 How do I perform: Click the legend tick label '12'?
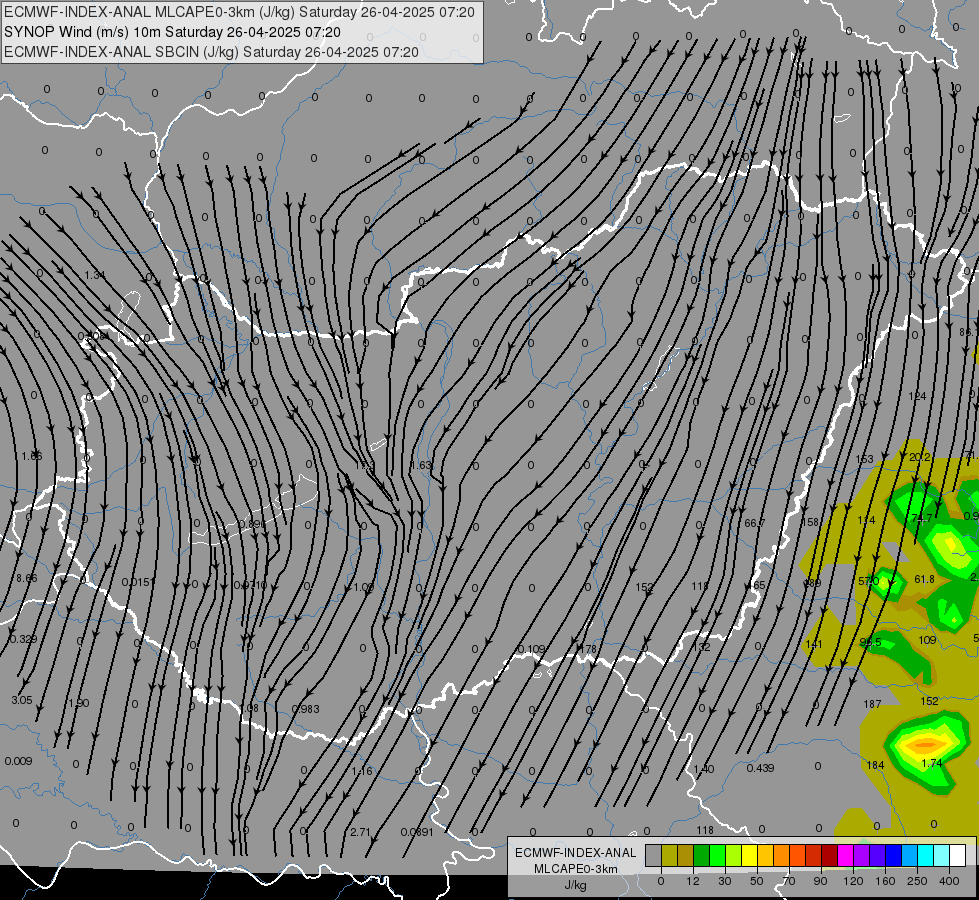point(692,881)
